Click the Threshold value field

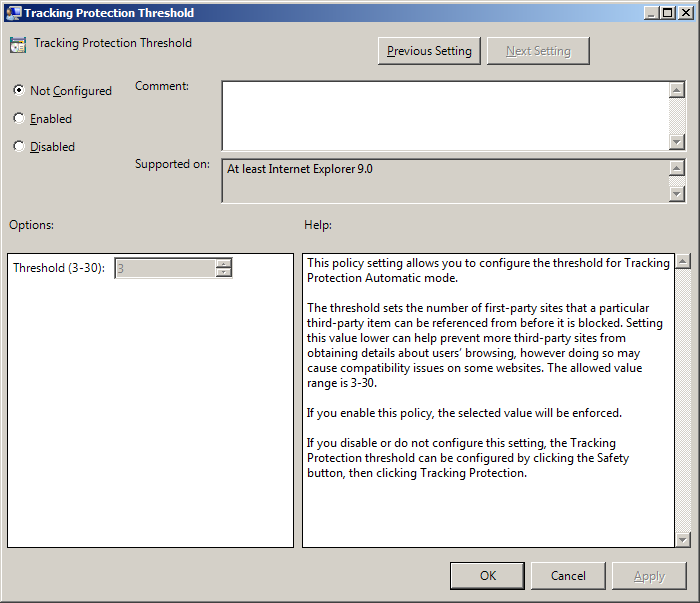click(x=165, y=268)
